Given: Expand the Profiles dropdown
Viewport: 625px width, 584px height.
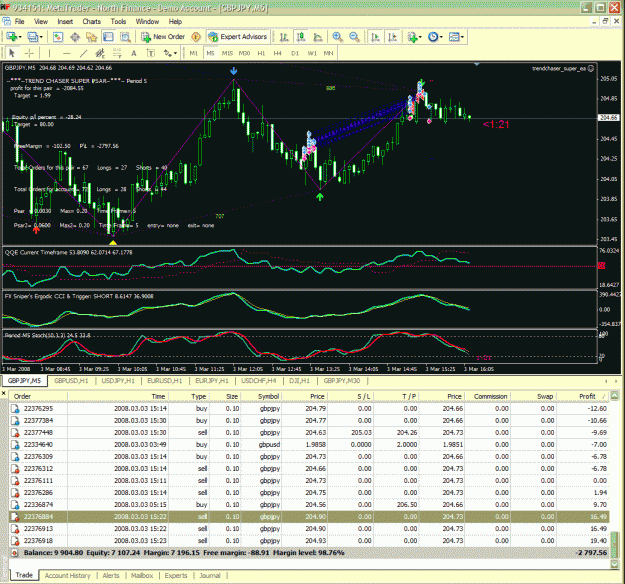Looking at the screenshot, I should tap(41, 37).
